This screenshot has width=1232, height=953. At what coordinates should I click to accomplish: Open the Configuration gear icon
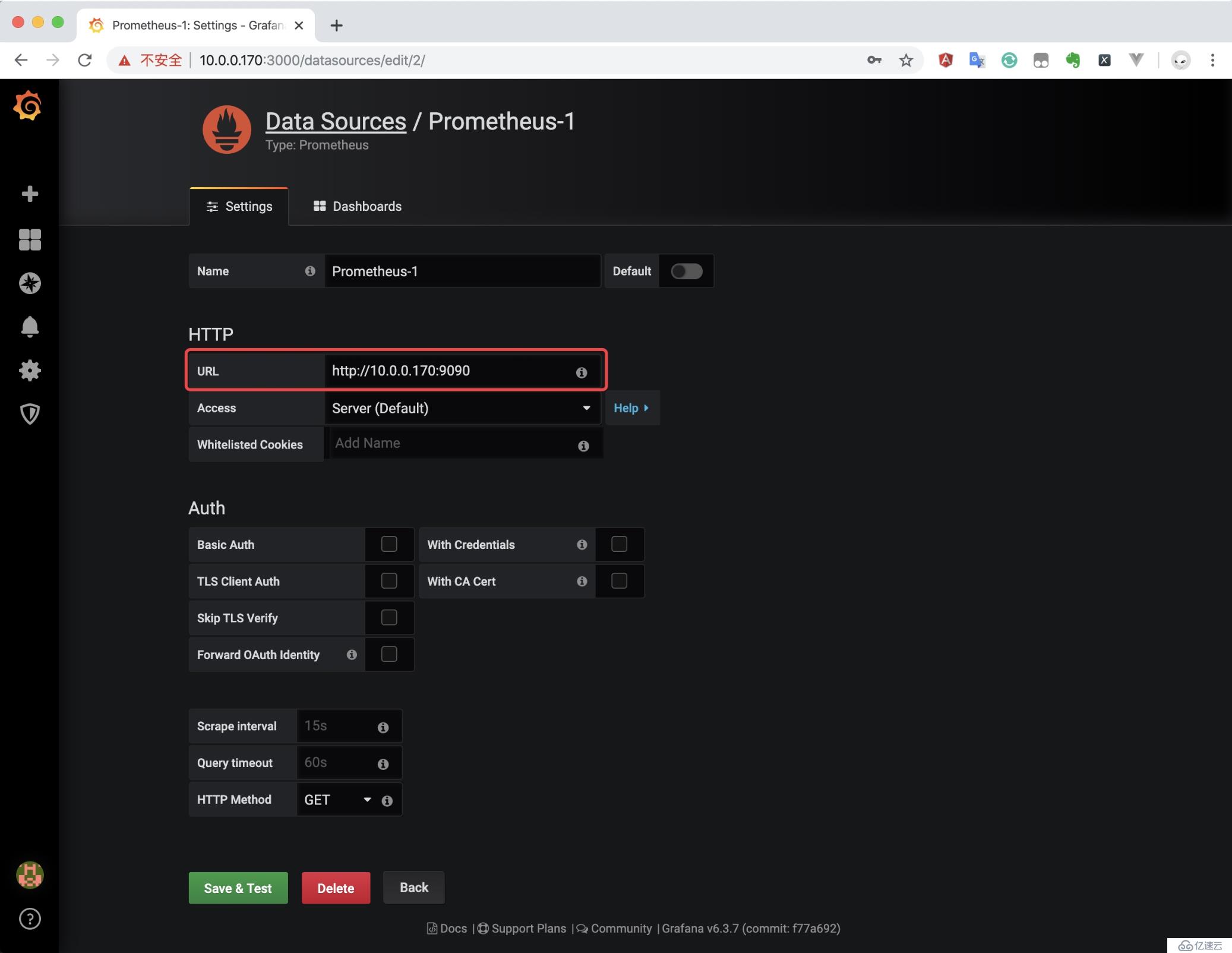click(30, 370)
